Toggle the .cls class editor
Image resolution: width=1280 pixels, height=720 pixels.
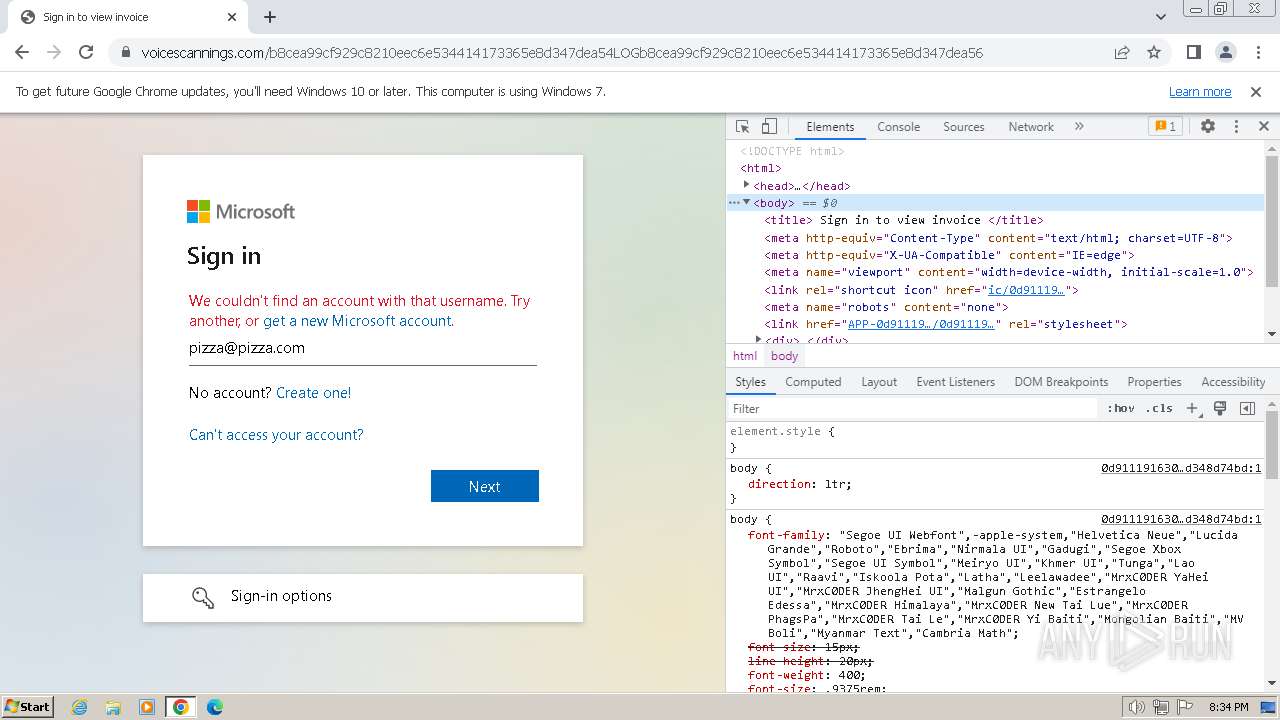pos(1159,408)
